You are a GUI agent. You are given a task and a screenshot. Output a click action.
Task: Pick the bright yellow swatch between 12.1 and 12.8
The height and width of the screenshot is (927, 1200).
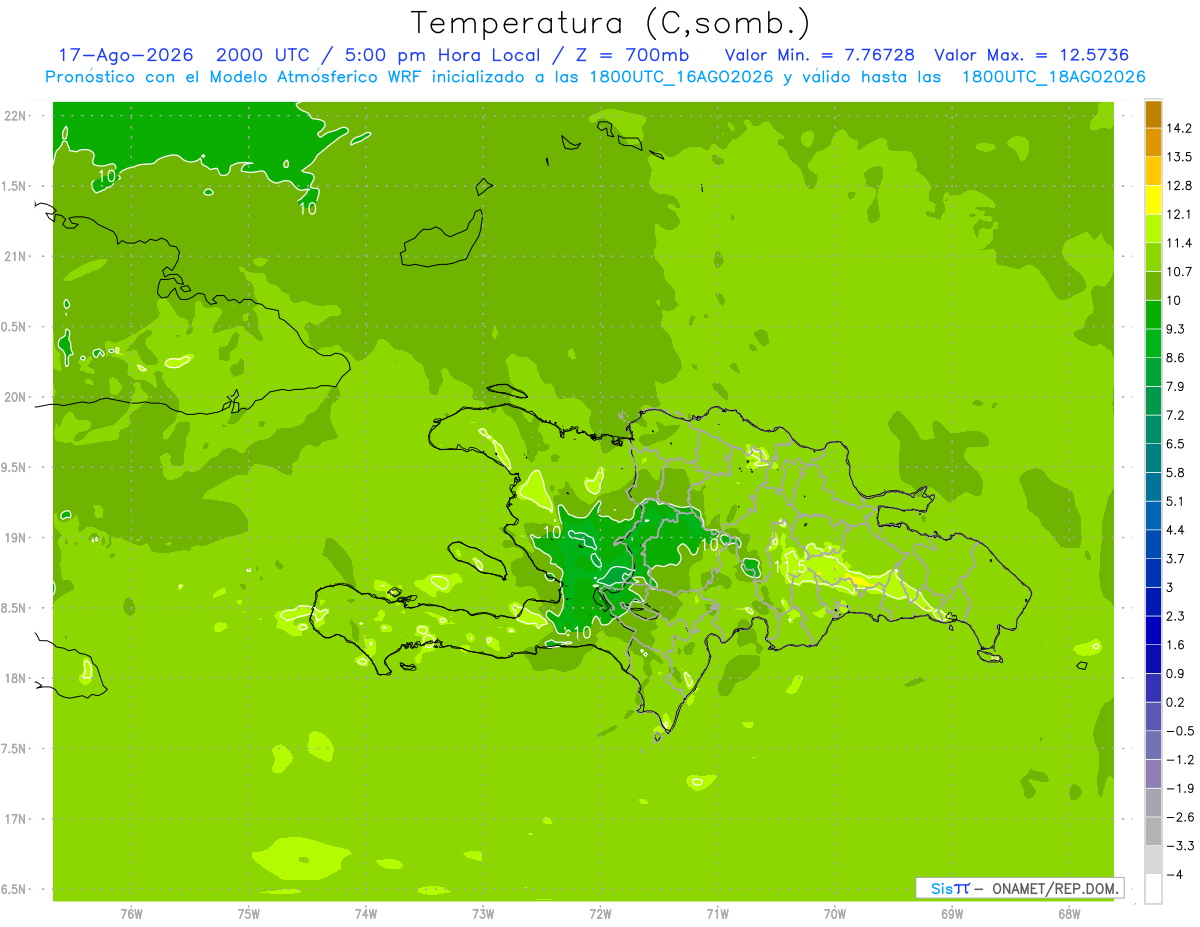[x=1153, y=200]
